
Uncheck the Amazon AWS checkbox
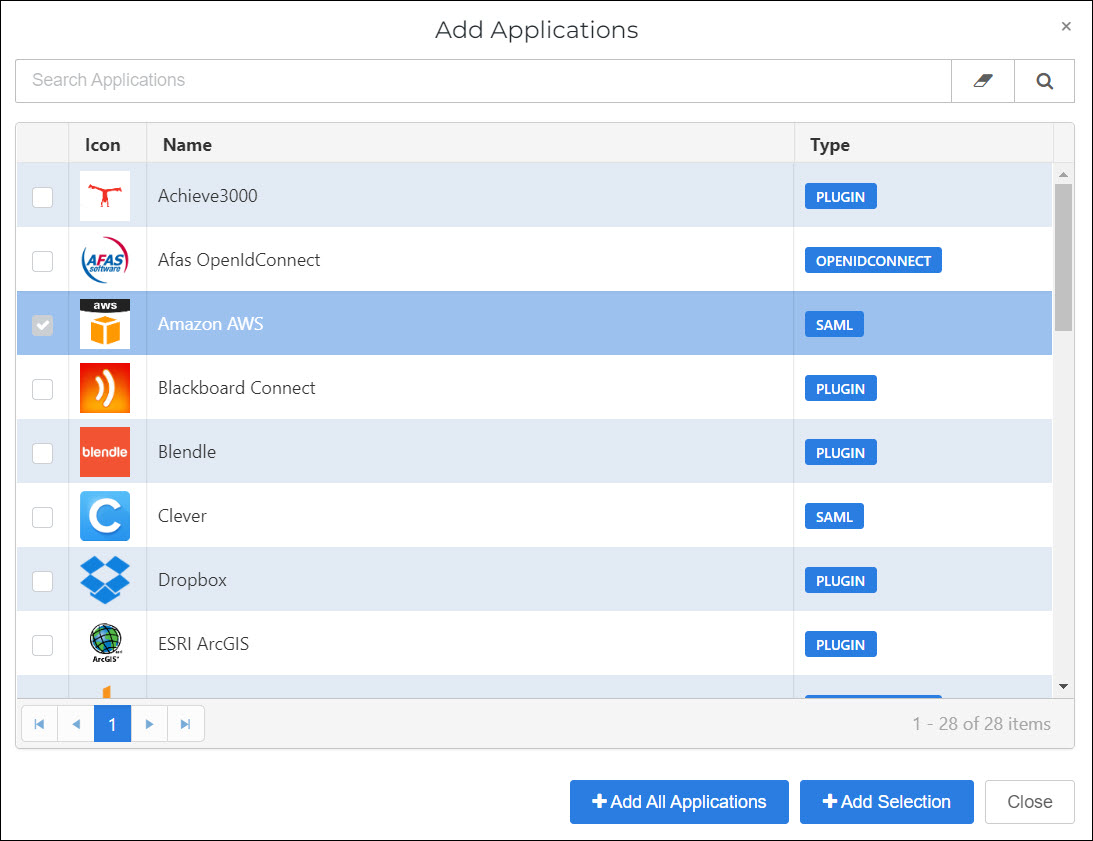coord(43,325)
